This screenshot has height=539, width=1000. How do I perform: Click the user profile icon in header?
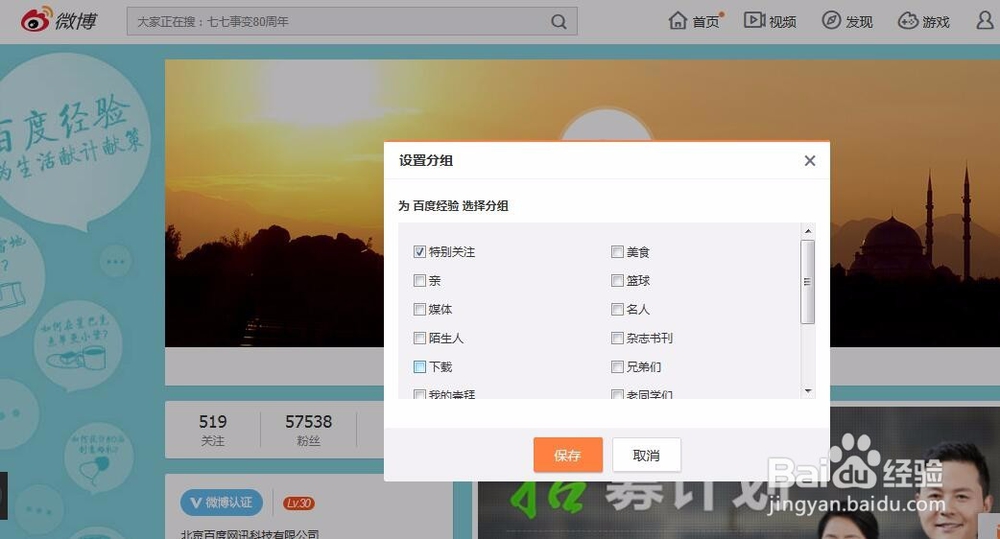pyautogui.click(x=985, y=20)
